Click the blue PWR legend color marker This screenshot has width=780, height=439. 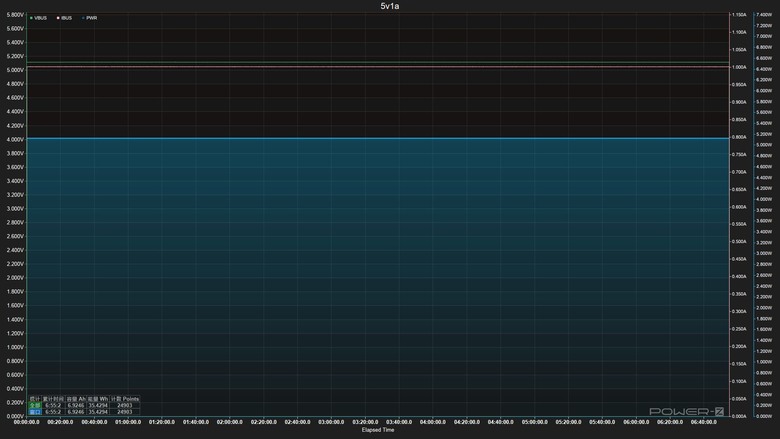point(83,18)
